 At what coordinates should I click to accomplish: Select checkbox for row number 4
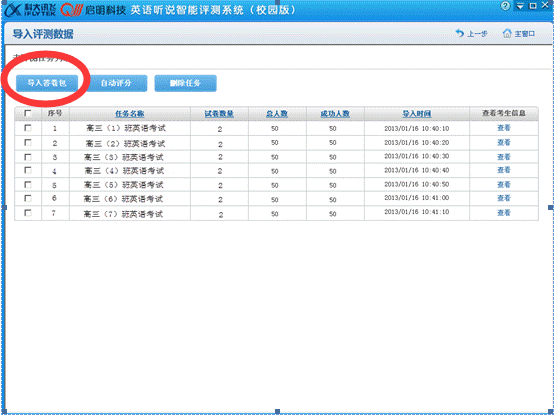click(28, 170)
